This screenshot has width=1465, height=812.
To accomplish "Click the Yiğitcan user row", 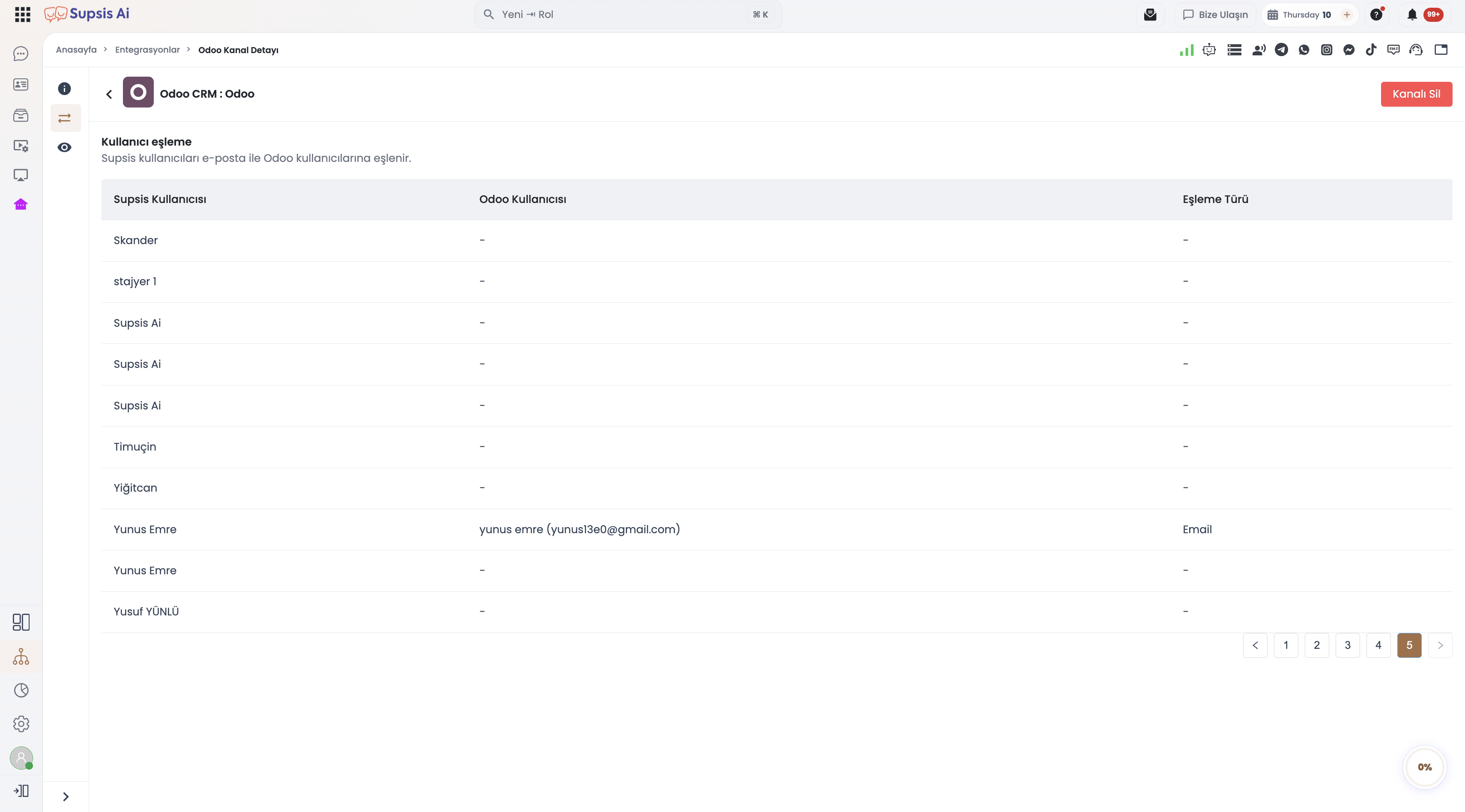I will [776, 489].
